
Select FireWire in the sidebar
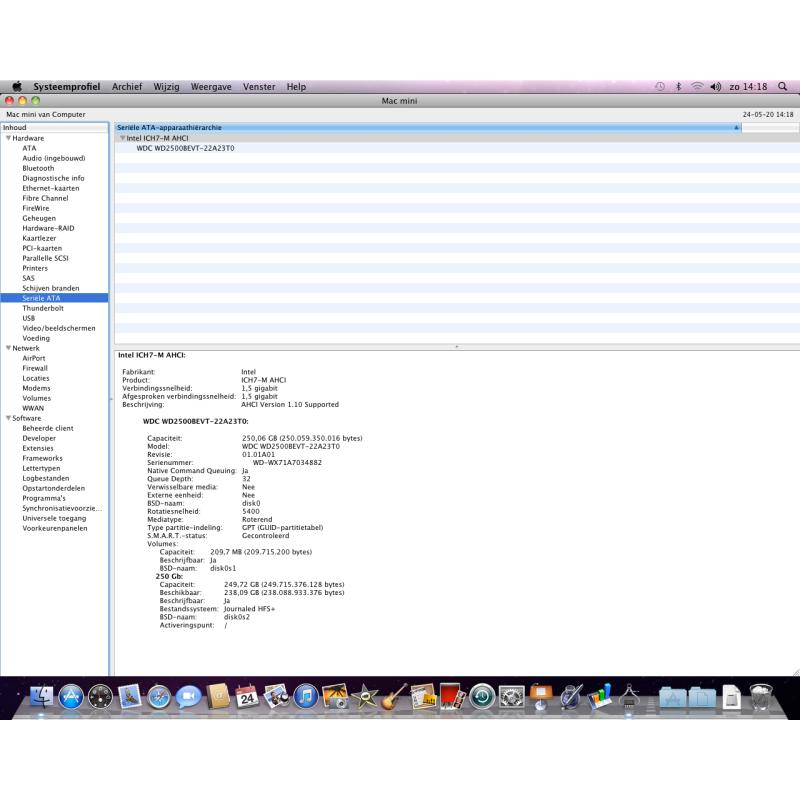click(36, 208)
